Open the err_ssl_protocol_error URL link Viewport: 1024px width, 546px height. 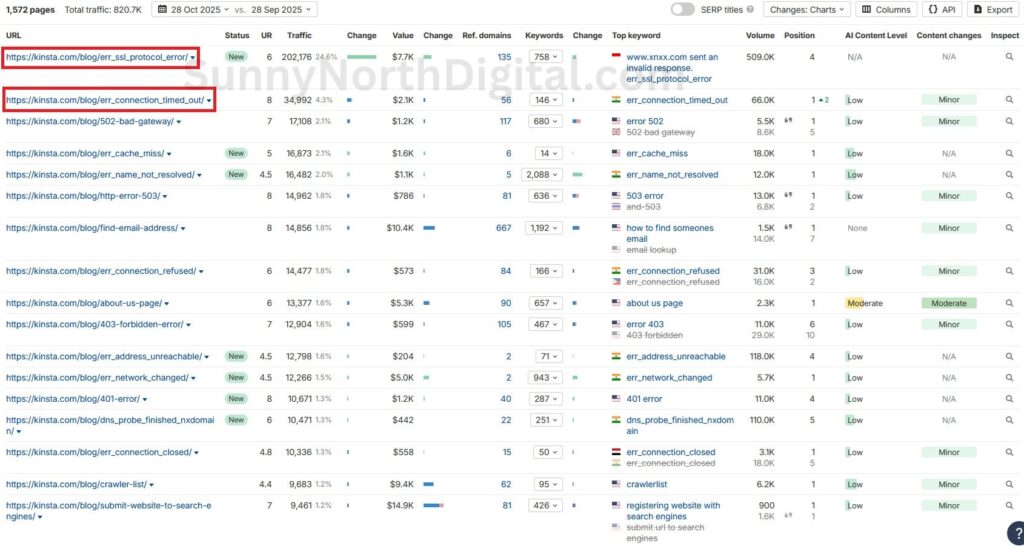point(97,57)
